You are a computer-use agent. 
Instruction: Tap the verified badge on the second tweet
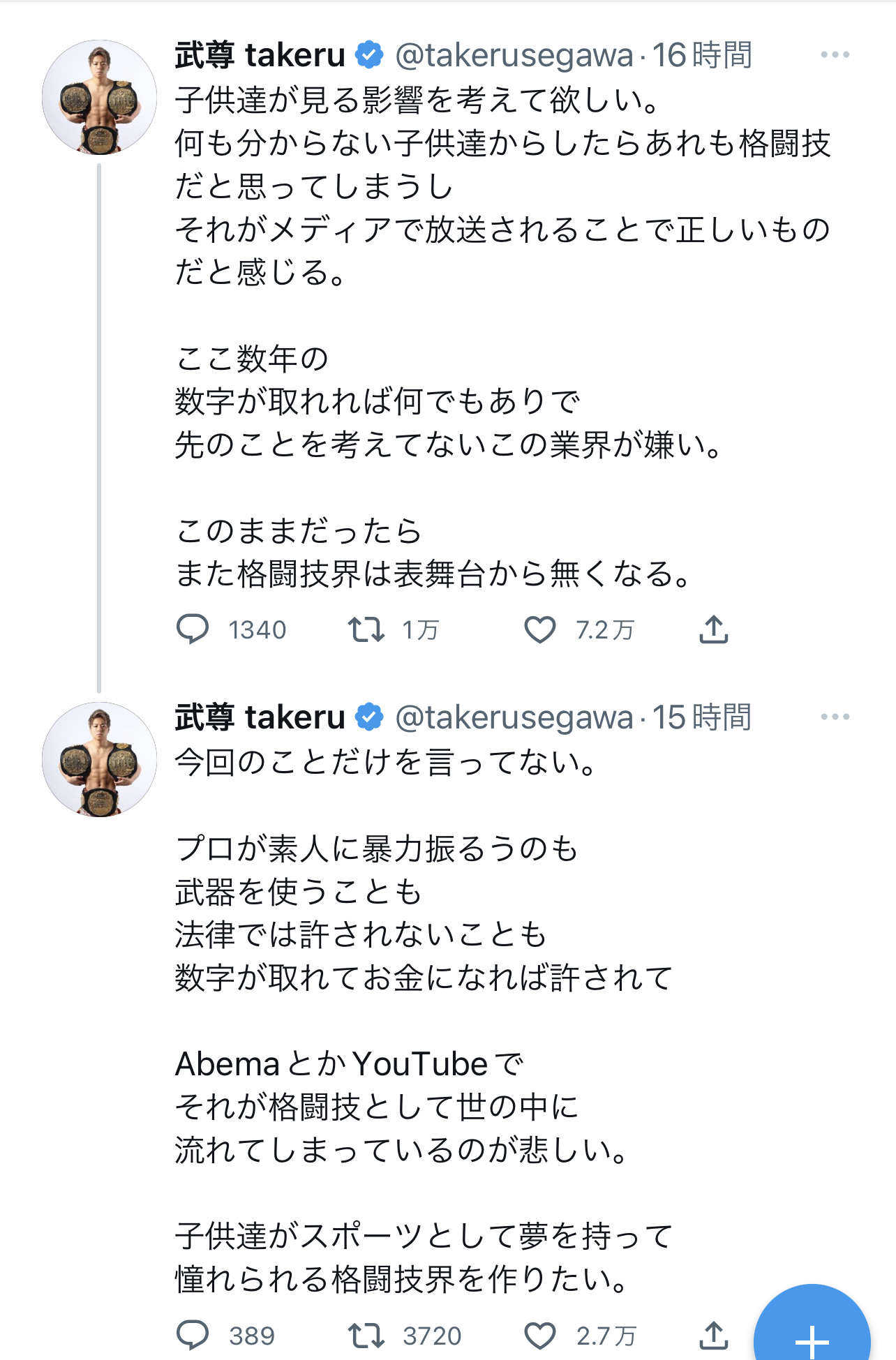tap(369, 717)
